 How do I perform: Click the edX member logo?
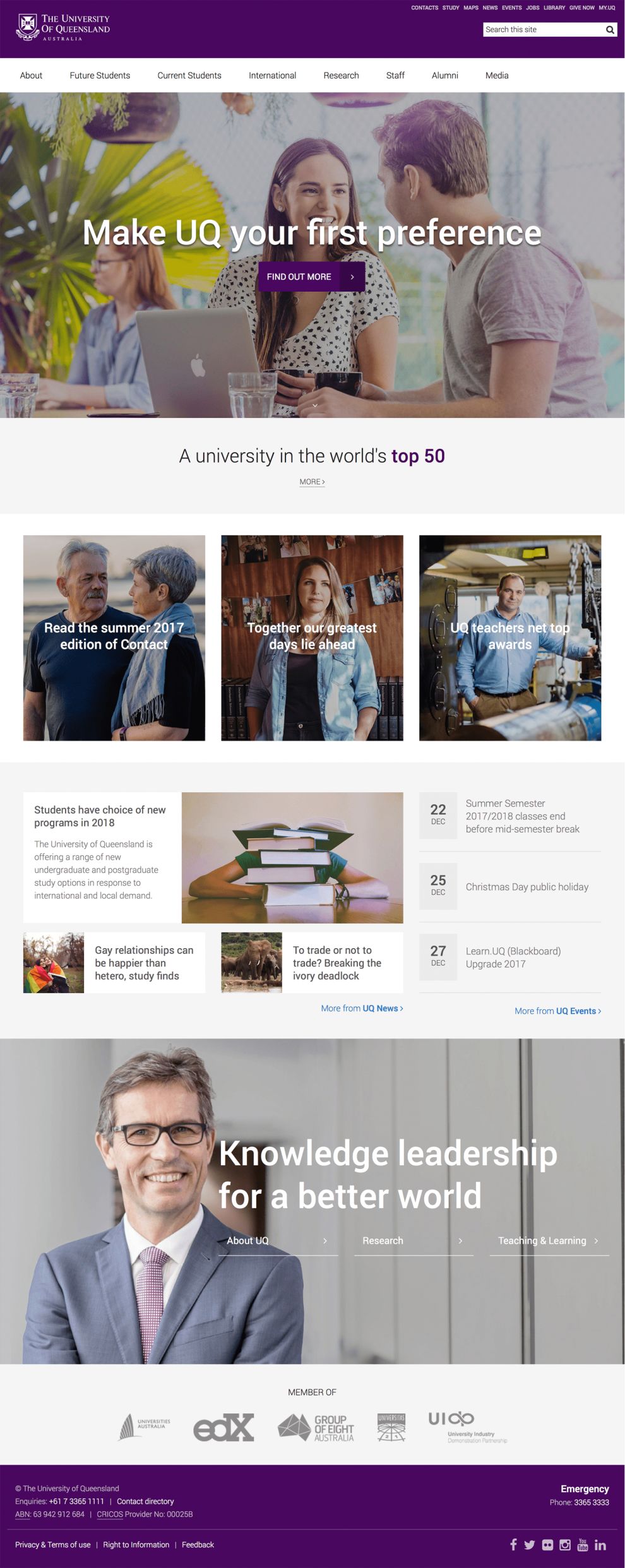(223, 1427)
